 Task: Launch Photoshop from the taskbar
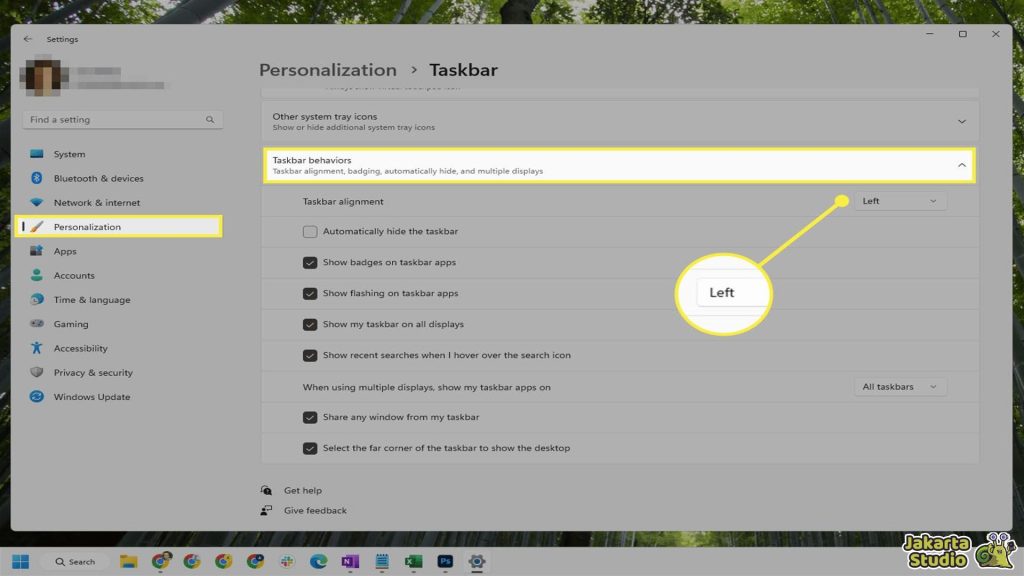tap(443, 561)
